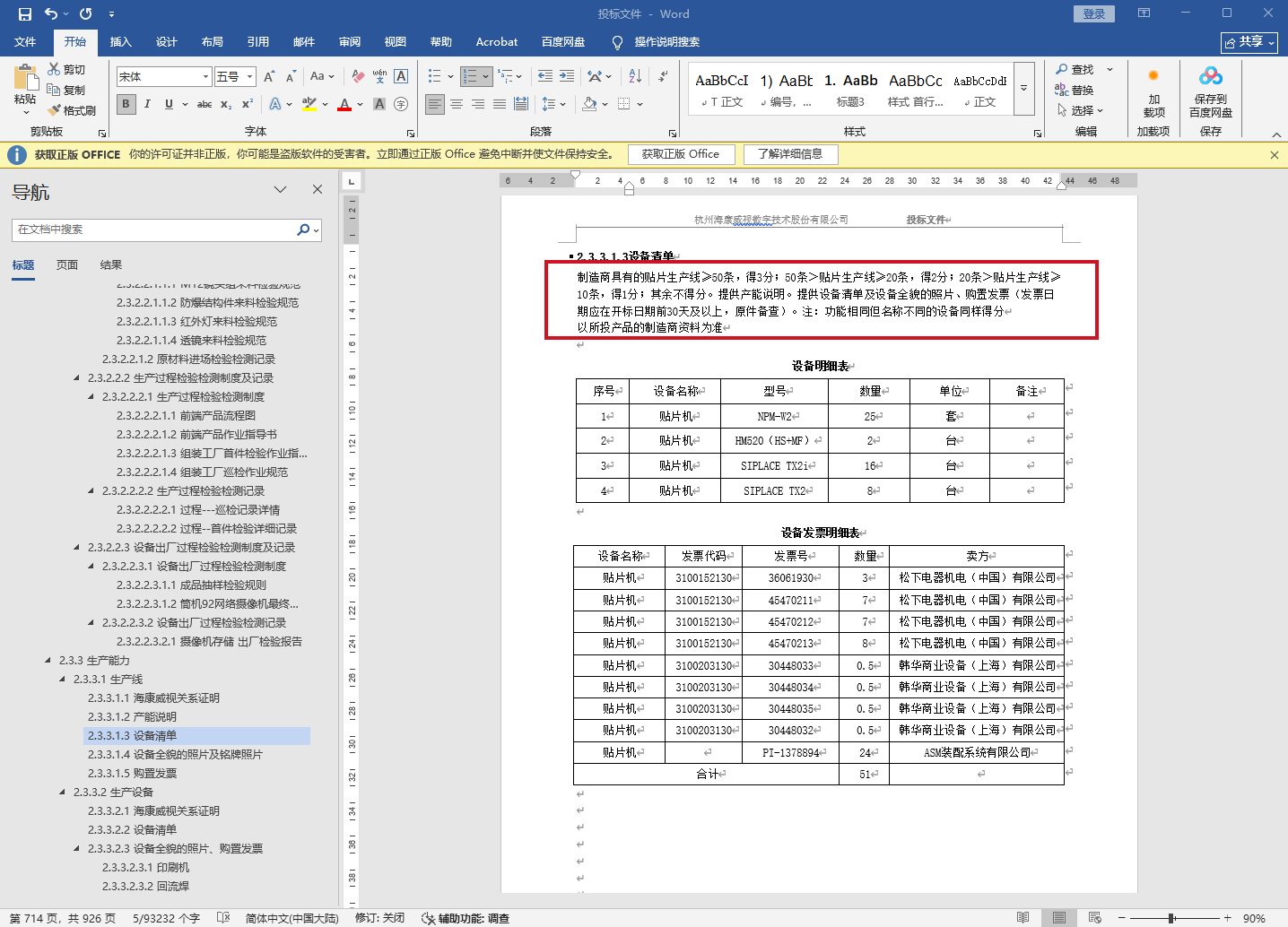The width and height of the screenshot is (1288, 927).
Task: Undo the last action
Action: pos(51,13)
